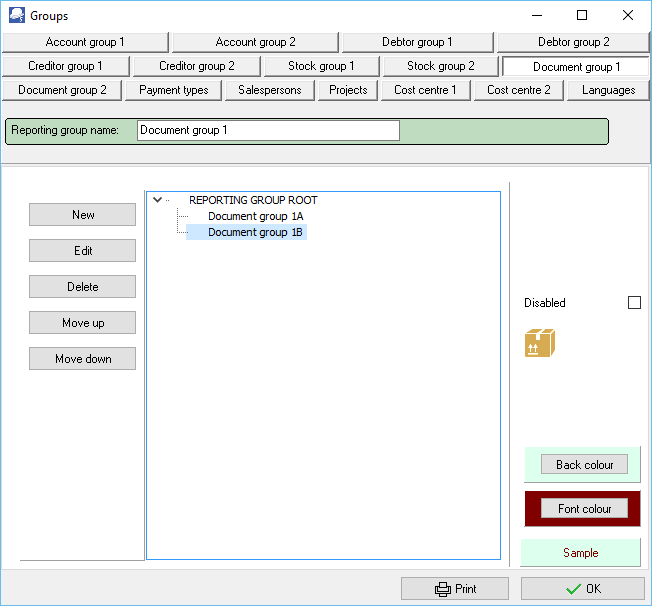Screen dimensions: 652x606
Task: Select Document group 1A tree item
Action: [x=255, y=216]
